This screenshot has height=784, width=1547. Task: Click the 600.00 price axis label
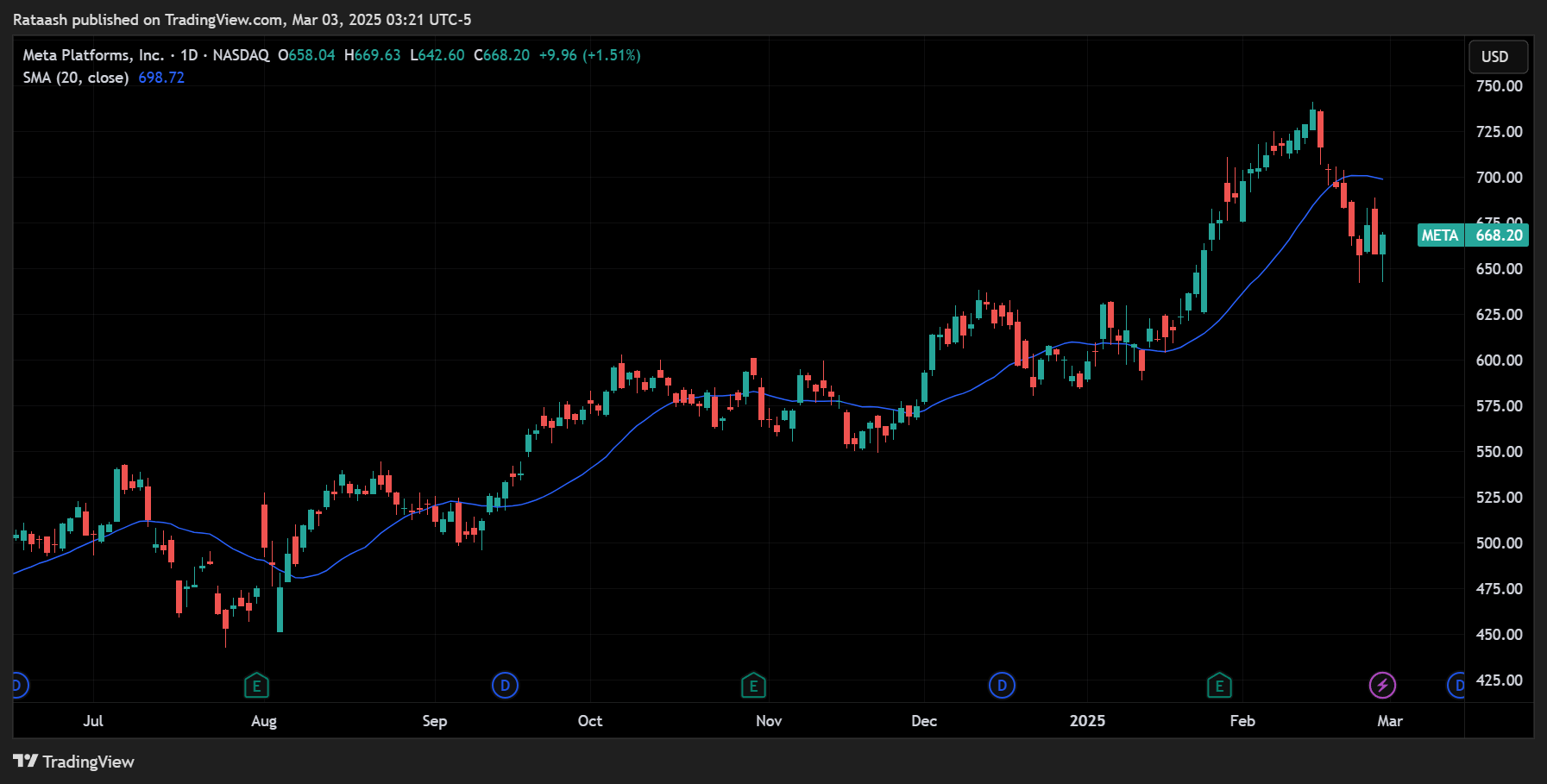click(1500, 361)
